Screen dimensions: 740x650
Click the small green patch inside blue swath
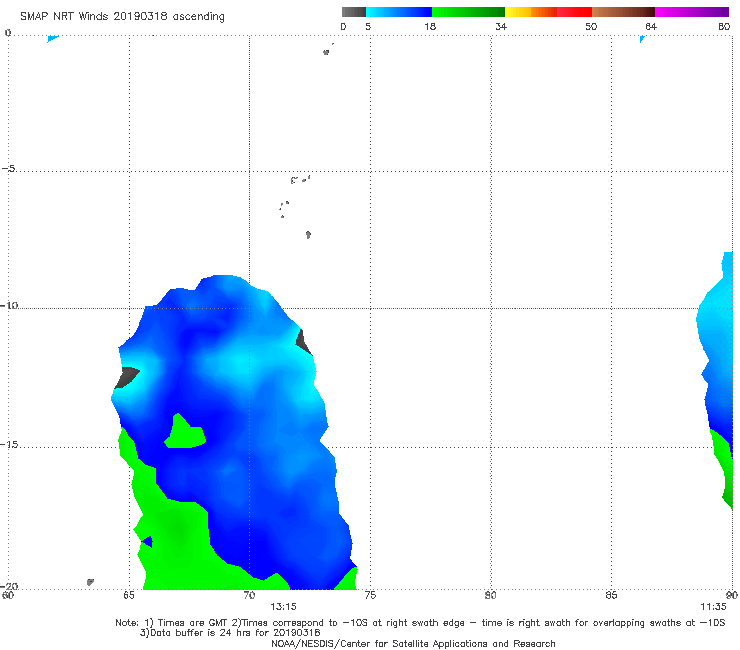point(186,434)
